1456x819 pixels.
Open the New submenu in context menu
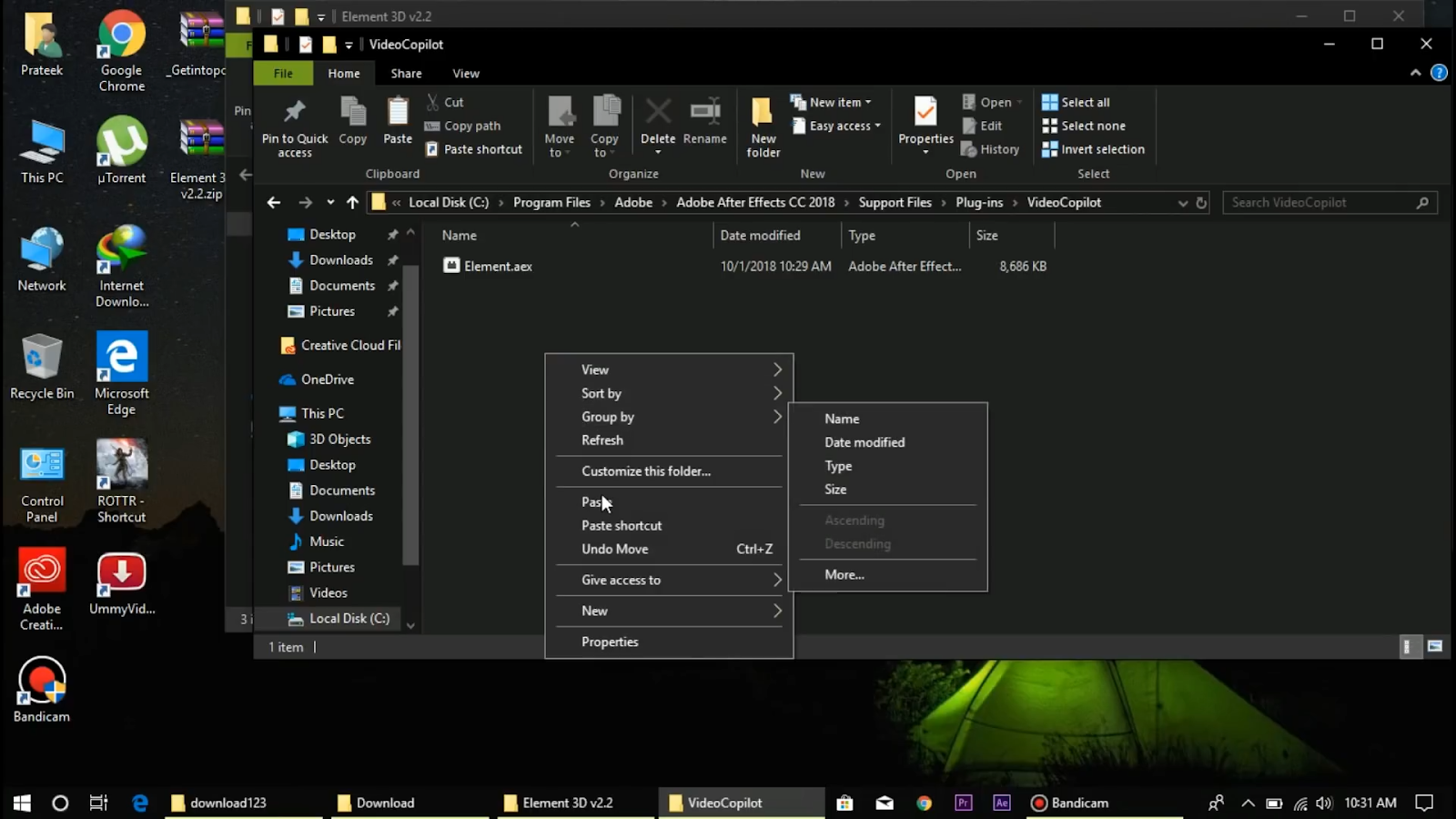pyautogui.click(x=670, y=611)
